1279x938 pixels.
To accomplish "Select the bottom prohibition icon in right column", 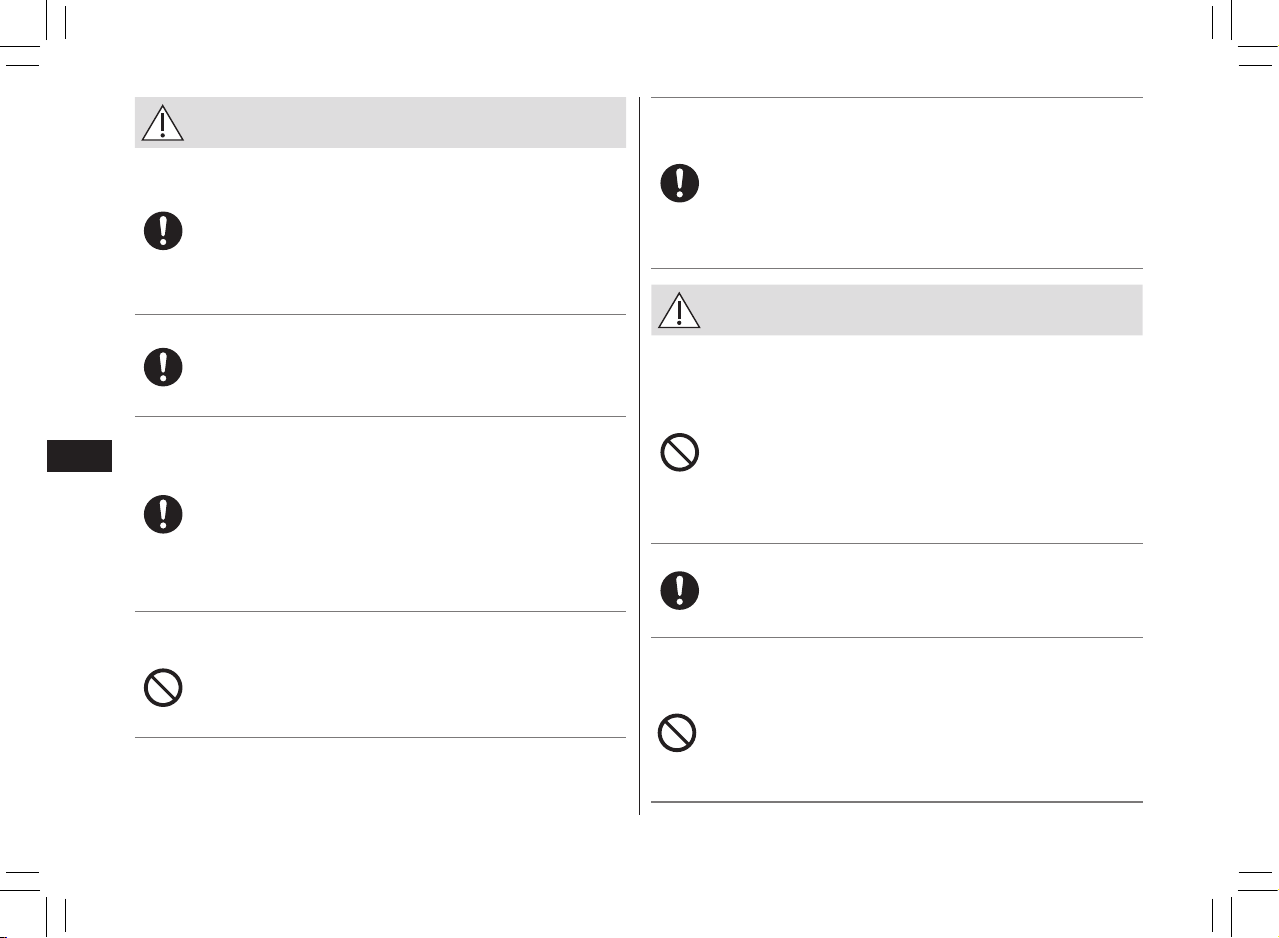I will 677,735.
